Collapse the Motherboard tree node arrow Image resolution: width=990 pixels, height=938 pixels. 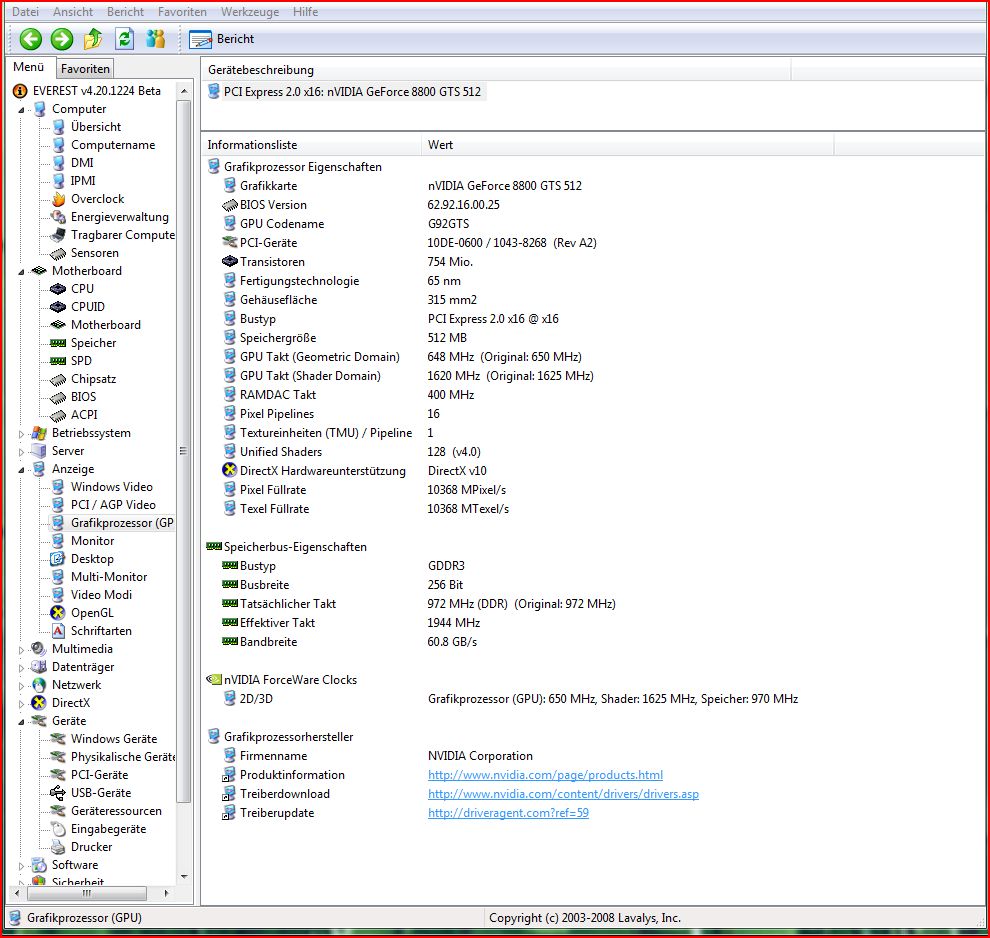click(x=21, y=271)
